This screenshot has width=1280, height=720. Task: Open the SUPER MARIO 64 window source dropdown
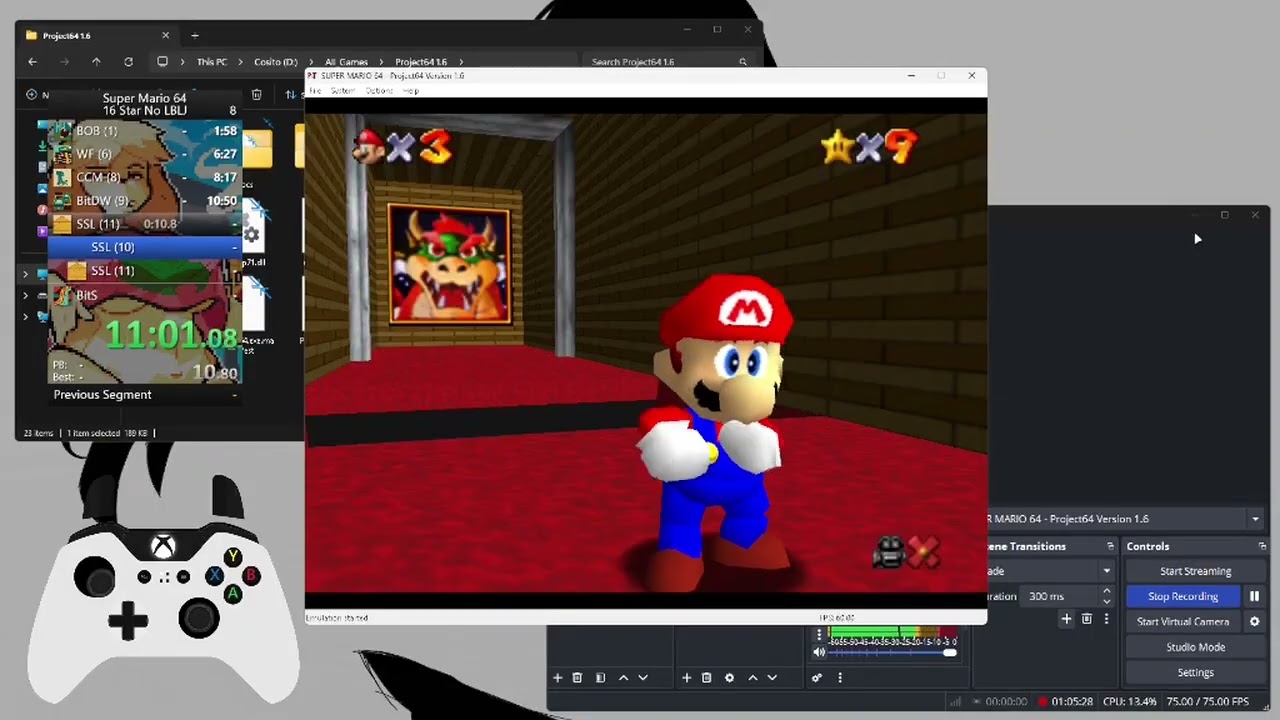click(1255, 518)
